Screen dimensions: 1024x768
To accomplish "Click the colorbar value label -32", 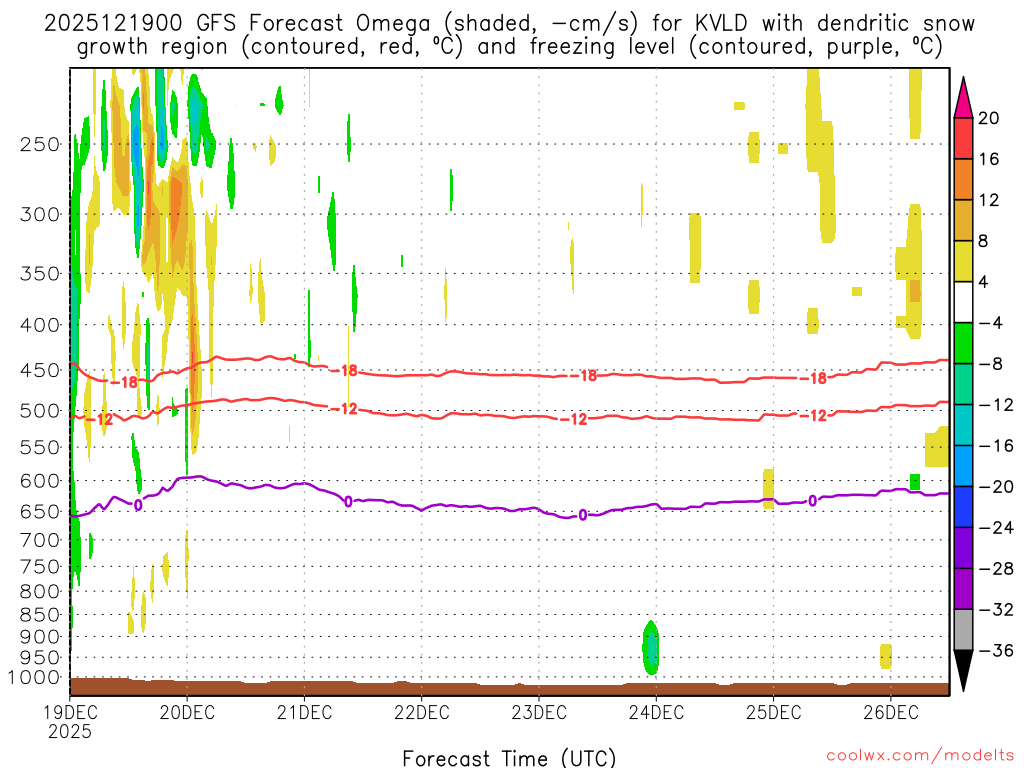I will pyautogui.click(x=995, y=609).
